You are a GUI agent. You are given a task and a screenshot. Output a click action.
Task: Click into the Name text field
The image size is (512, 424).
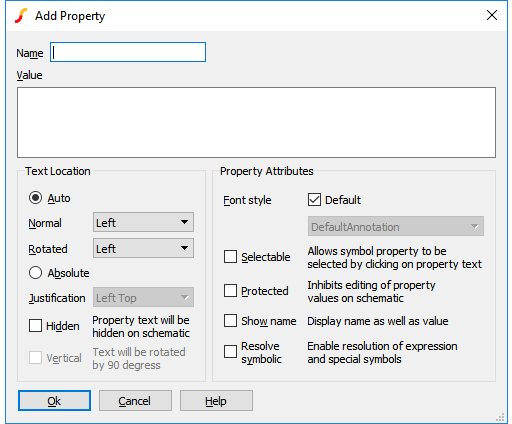[x=128, y=52]
